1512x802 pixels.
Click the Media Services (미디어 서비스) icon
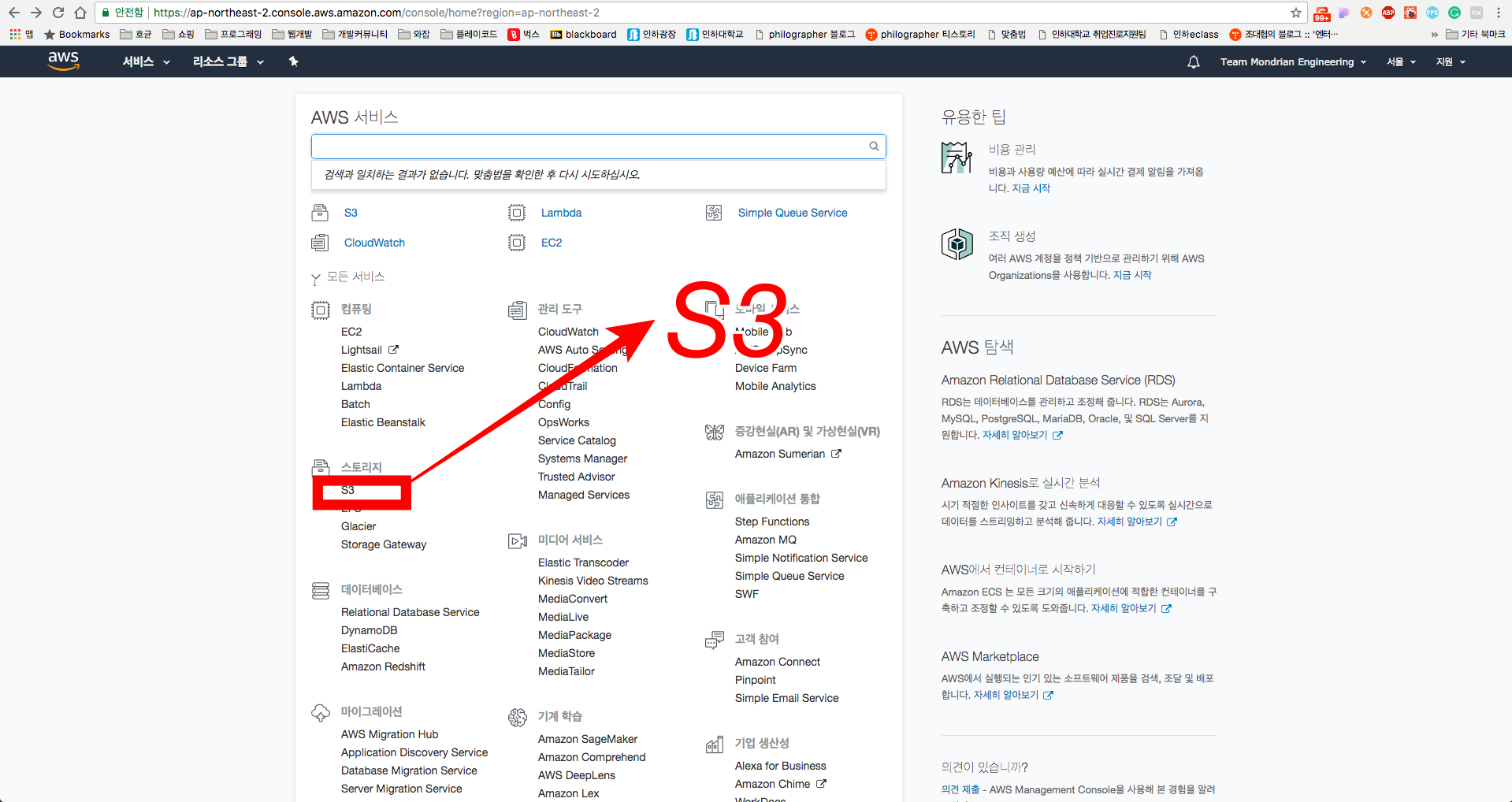click(x=518, y=540)
